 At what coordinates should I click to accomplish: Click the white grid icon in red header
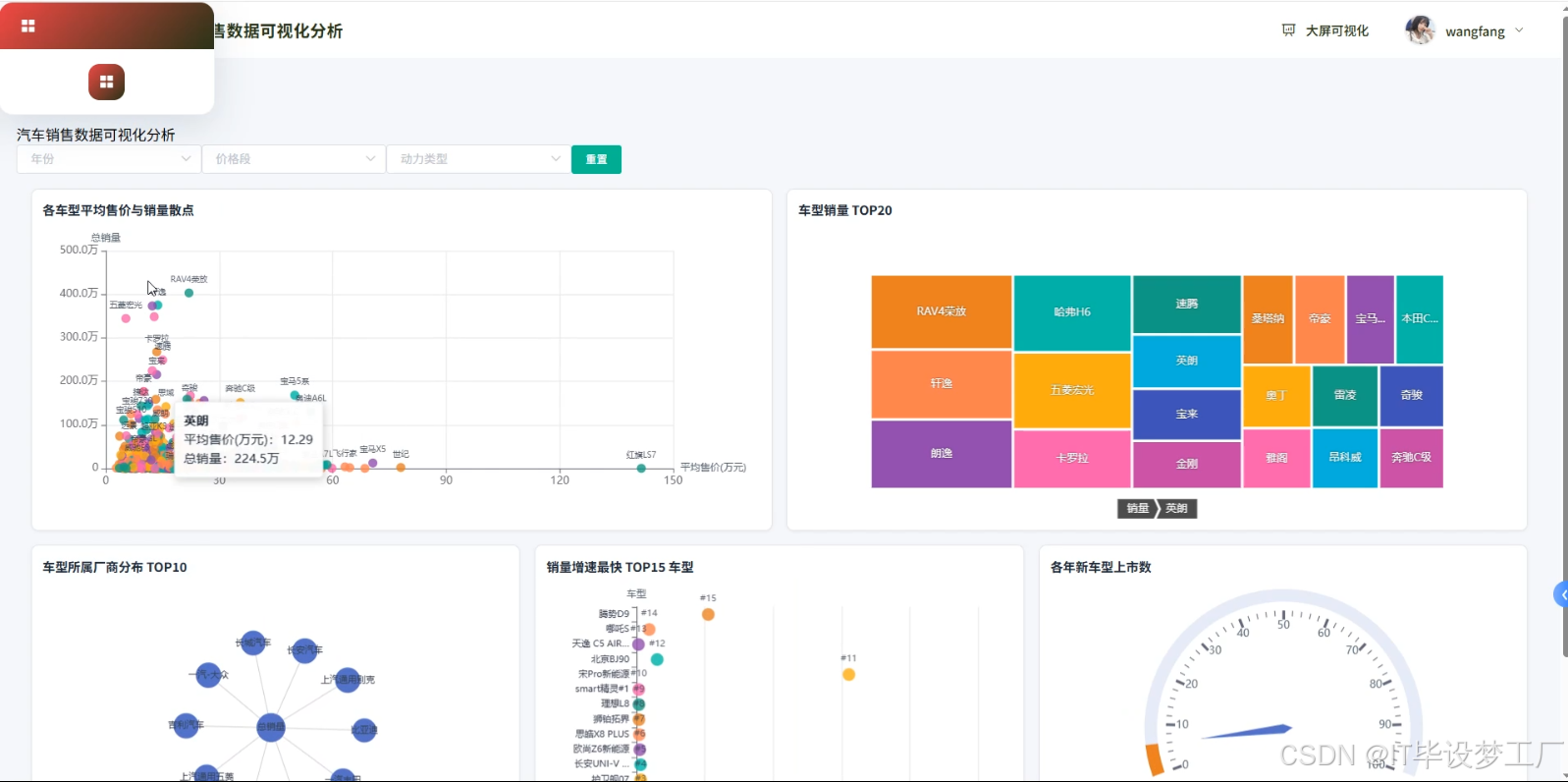(27, 26)
